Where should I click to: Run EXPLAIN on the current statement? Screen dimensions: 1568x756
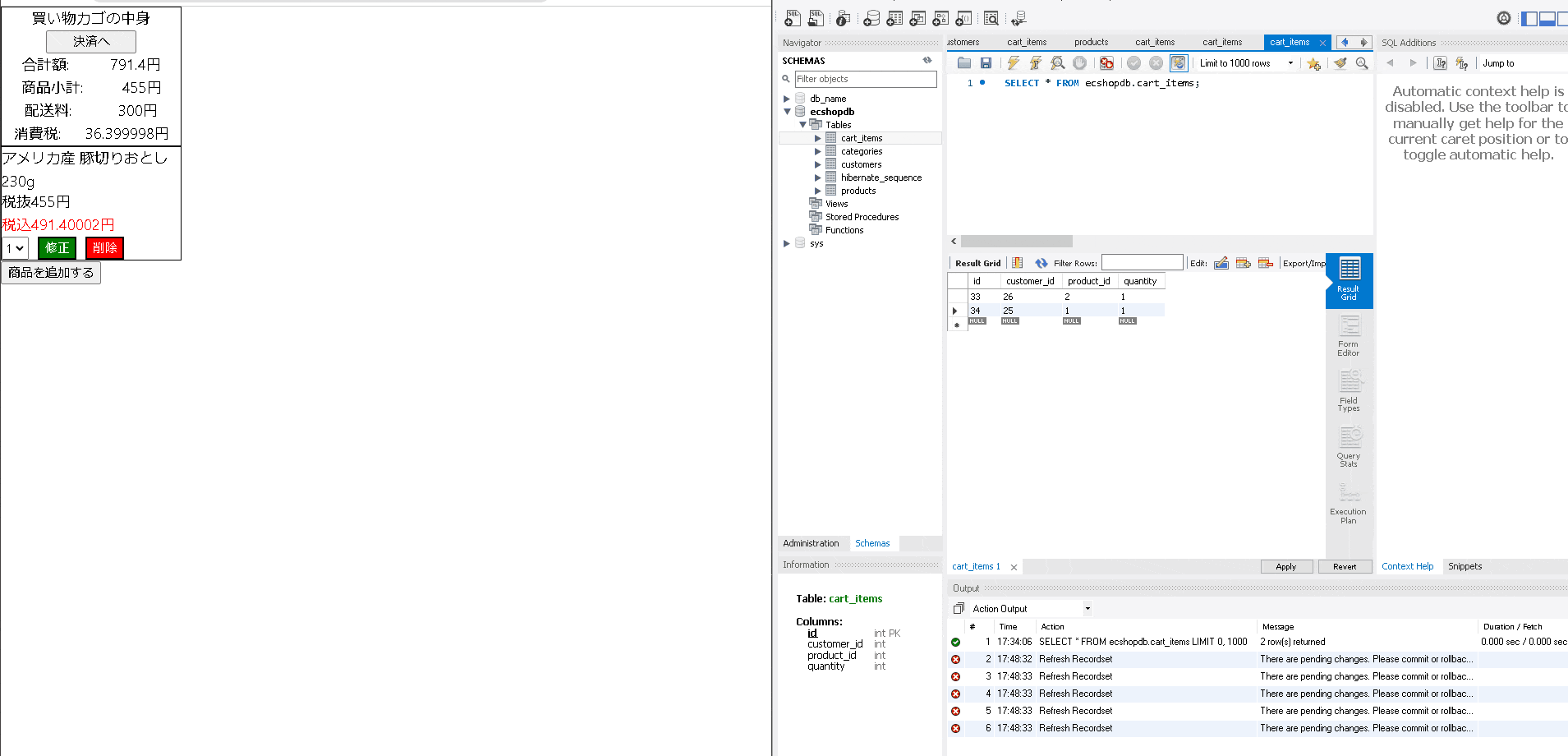click(1058, 63)
